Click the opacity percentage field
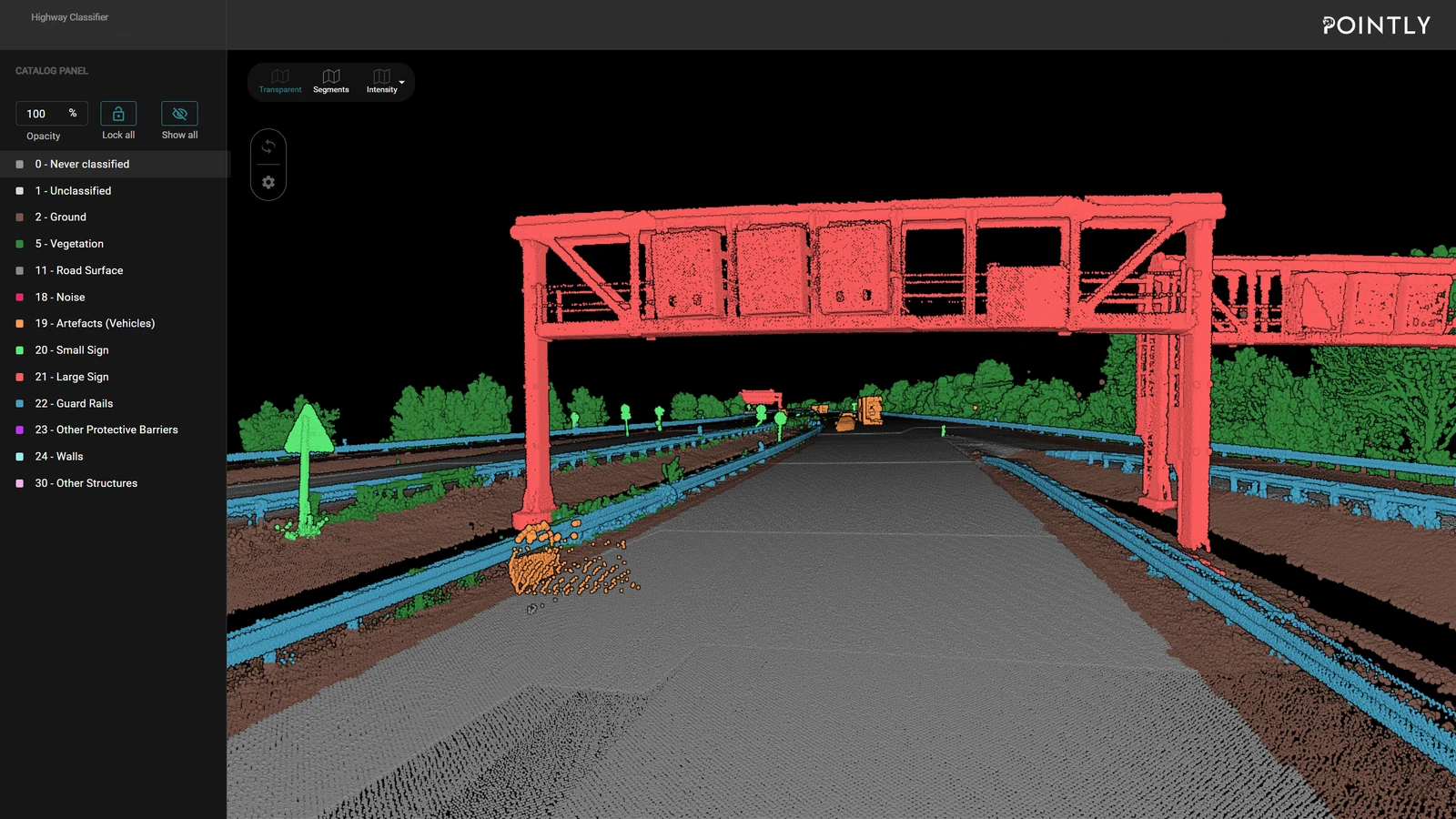Image resolution: width=1456 pixels, height=819 pixels. pyautogui.click(x=52, y=114)
